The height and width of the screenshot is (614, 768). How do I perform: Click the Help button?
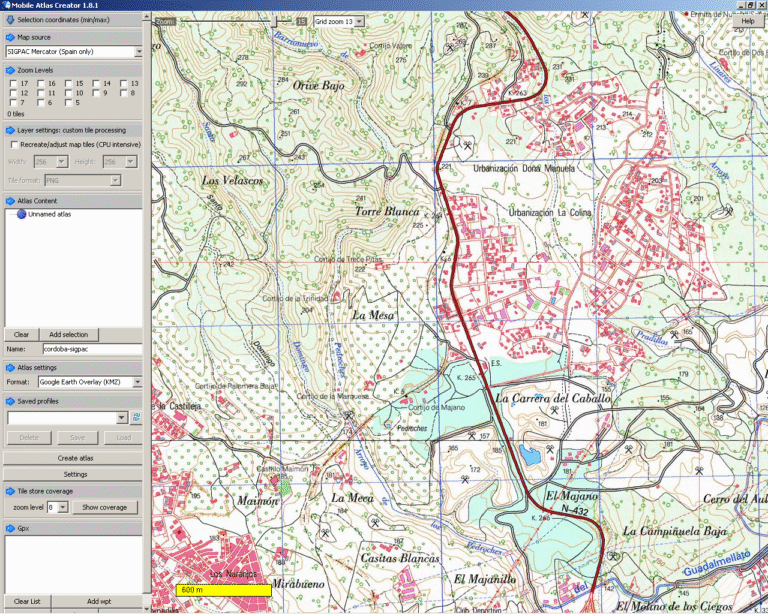click(747, 20)
